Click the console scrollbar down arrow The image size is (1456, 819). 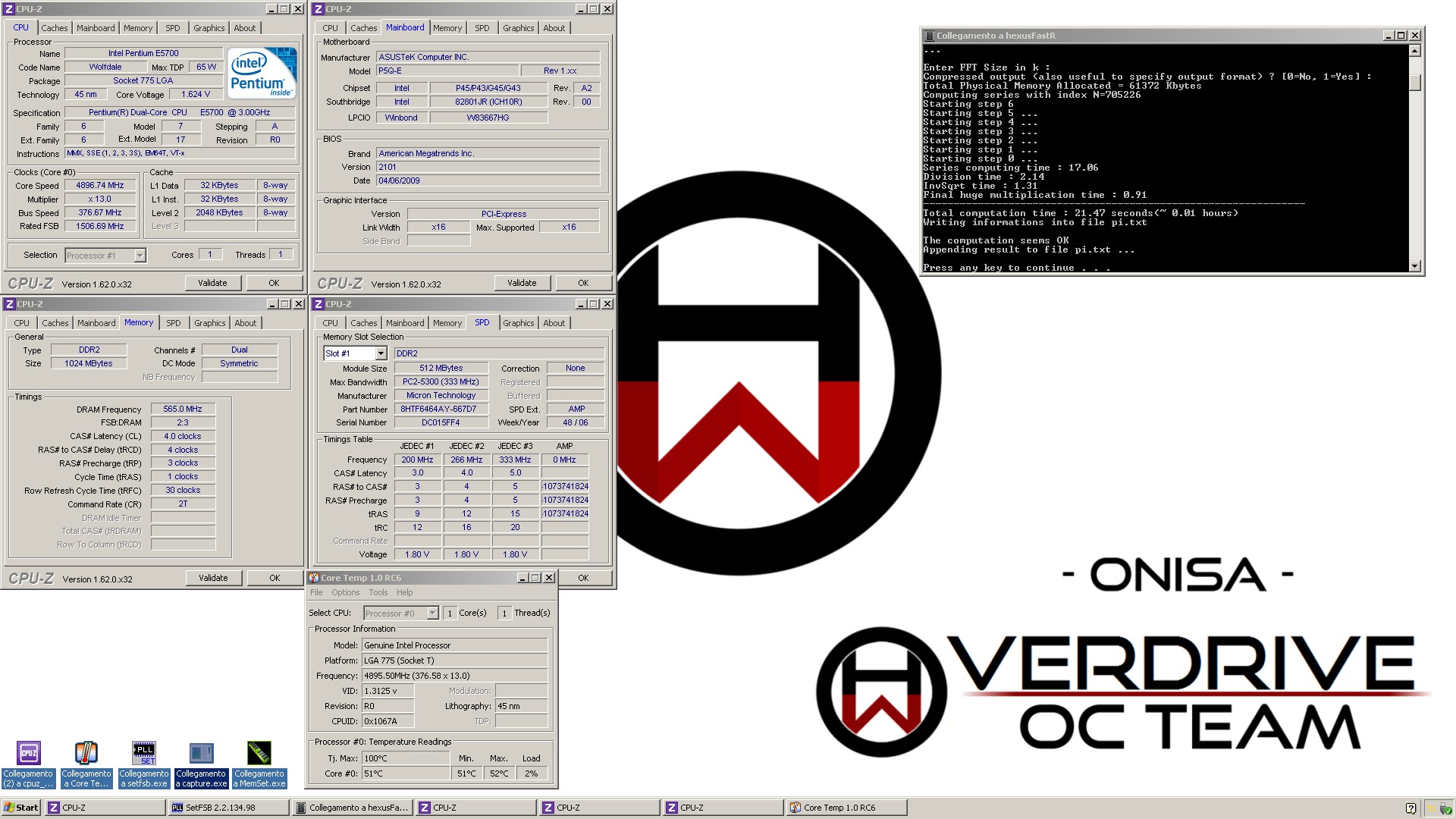coord(1415,266)
